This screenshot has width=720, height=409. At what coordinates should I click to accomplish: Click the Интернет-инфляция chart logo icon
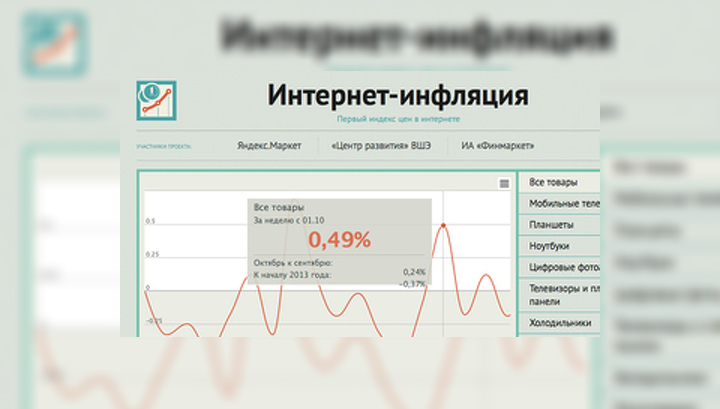(156, 101)
